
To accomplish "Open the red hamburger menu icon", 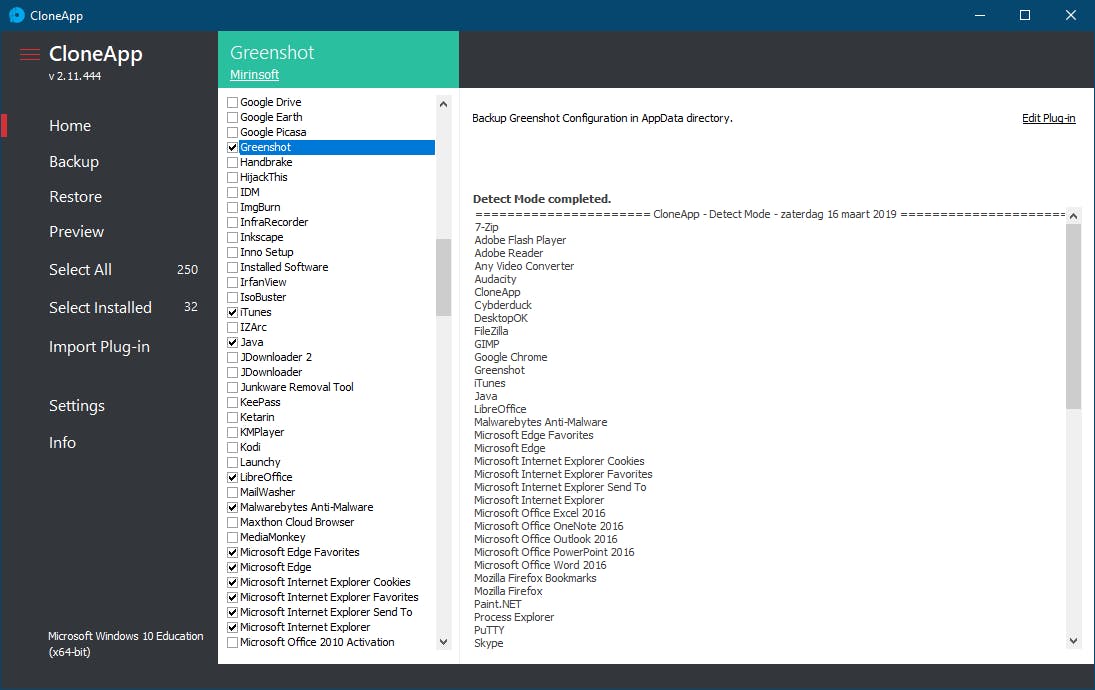I will (x=29, y=54).
